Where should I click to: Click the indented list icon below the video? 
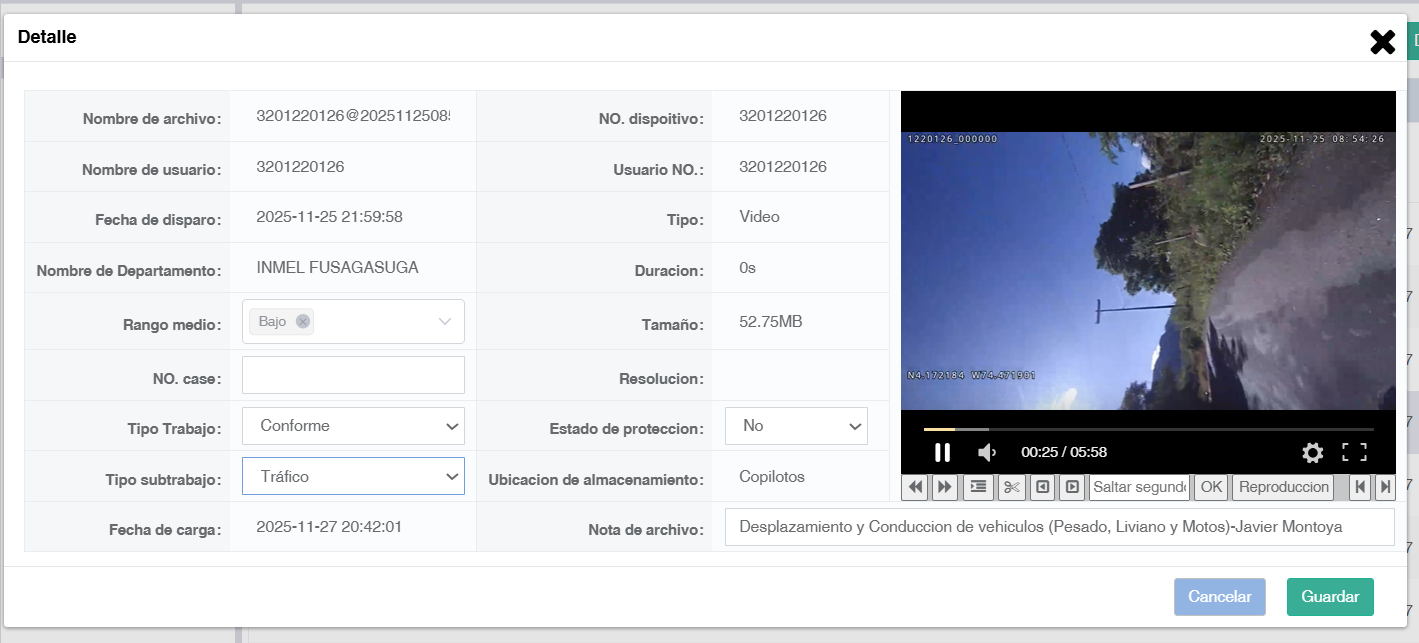tap(978, 487)
